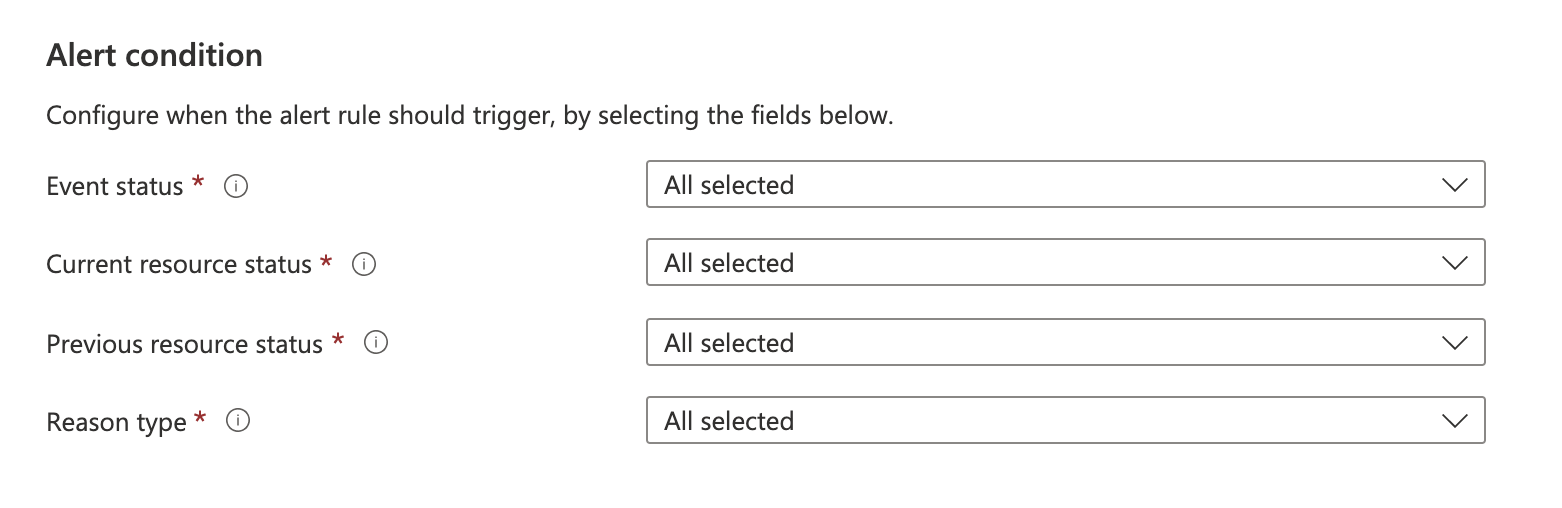Click the info icon beside Event status
The width and height of the screenshot is (1562, 508).
[x=236, y=186]
